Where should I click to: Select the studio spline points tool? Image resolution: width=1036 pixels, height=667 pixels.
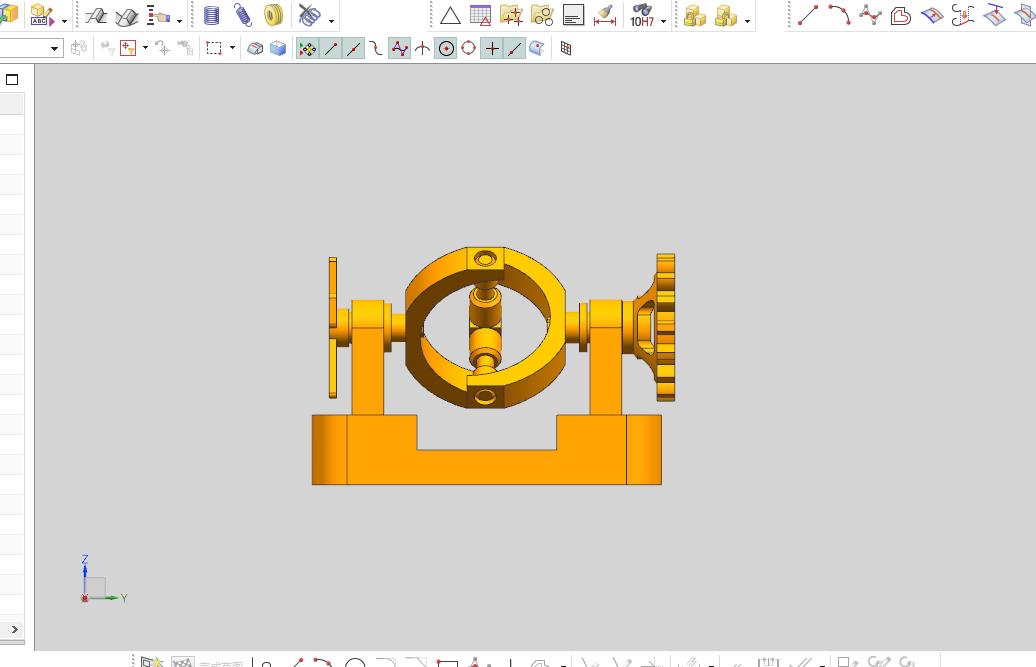[870, 15]
